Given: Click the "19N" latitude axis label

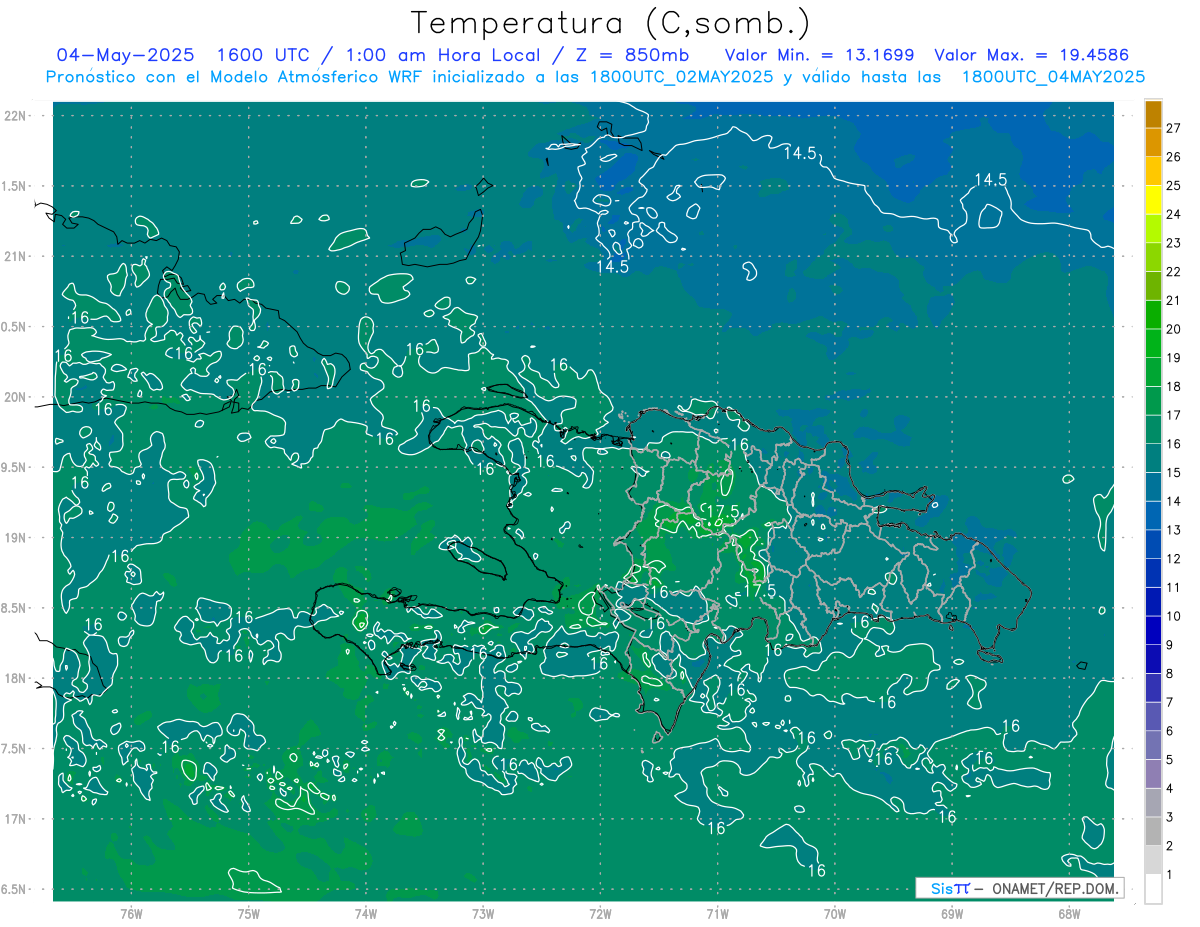Looking at the screenshot, I should pyautogui.click(x=16, y=538).
